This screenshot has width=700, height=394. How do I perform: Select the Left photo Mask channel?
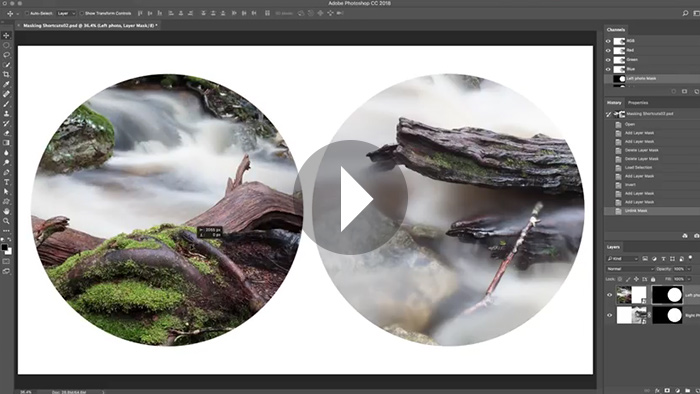click(x=652, y=79)
